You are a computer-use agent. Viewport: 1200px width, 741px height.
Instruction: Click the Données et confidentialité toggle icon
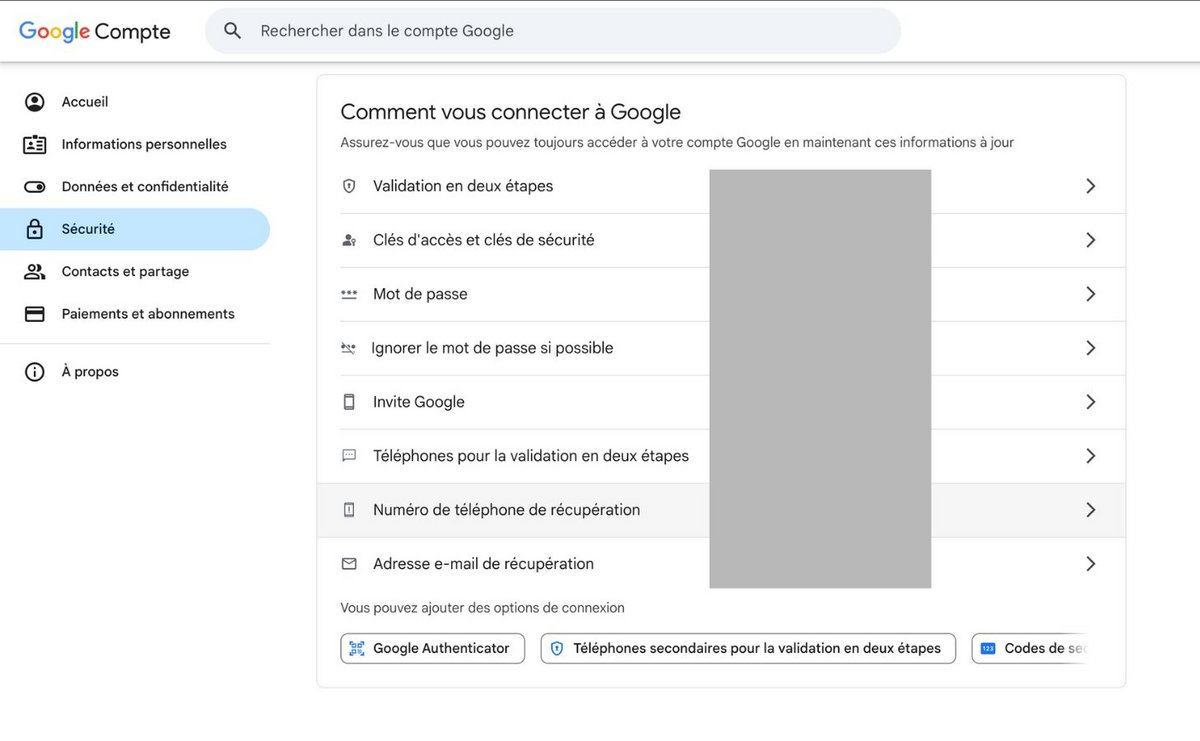[x=35, y=187]
